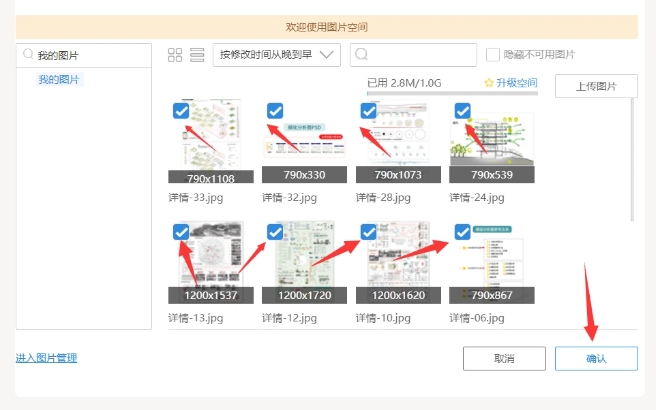656x410 pixels.
Task: Select the 1200x1620 thumbnail 详情-10
Action: [398, 262]
